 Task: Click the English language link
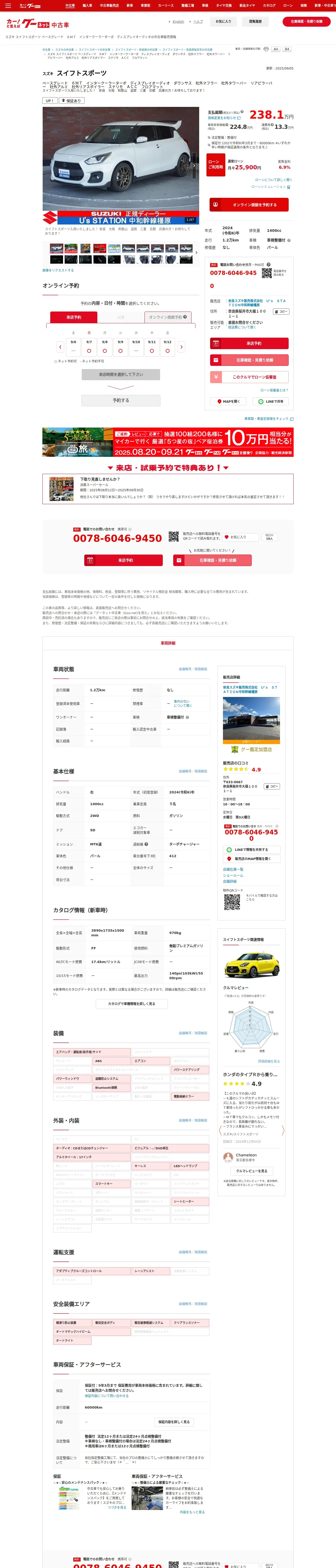[x=178, y=21]
